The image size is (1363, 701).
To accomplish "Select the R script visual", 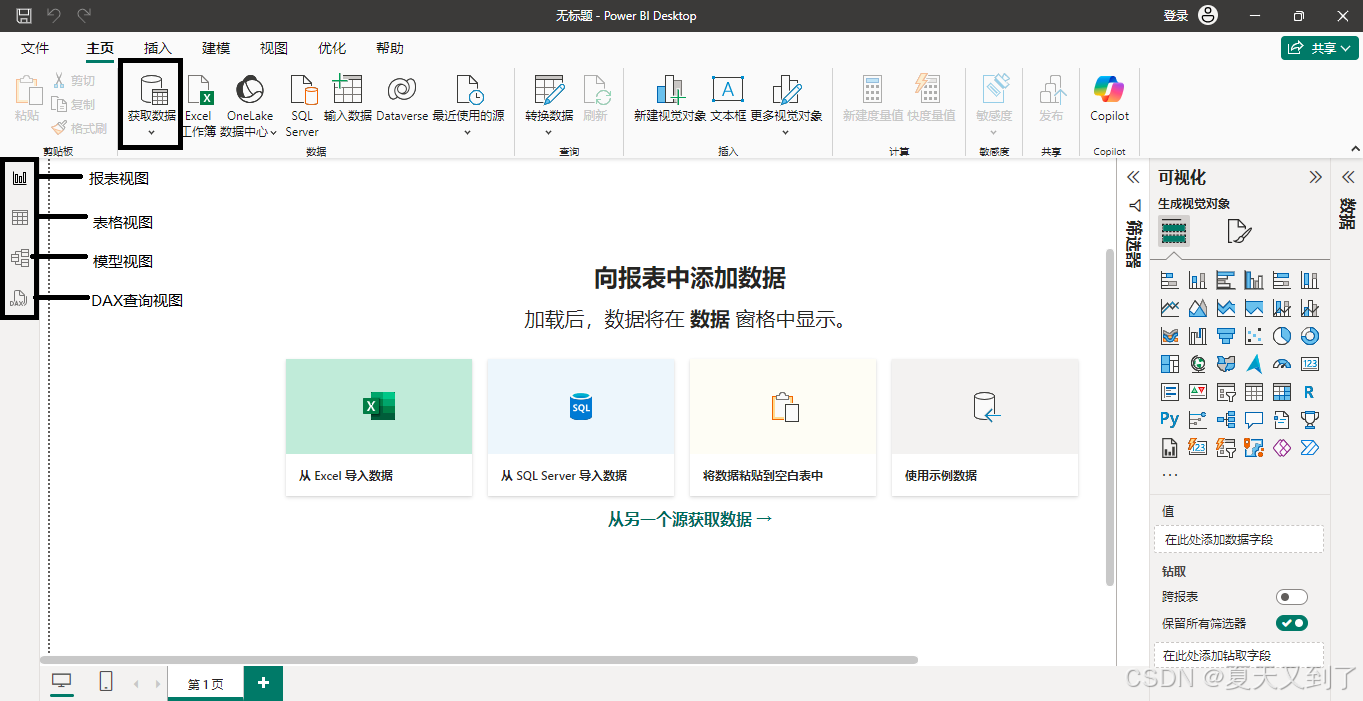I will click(x=1309, y=392).
